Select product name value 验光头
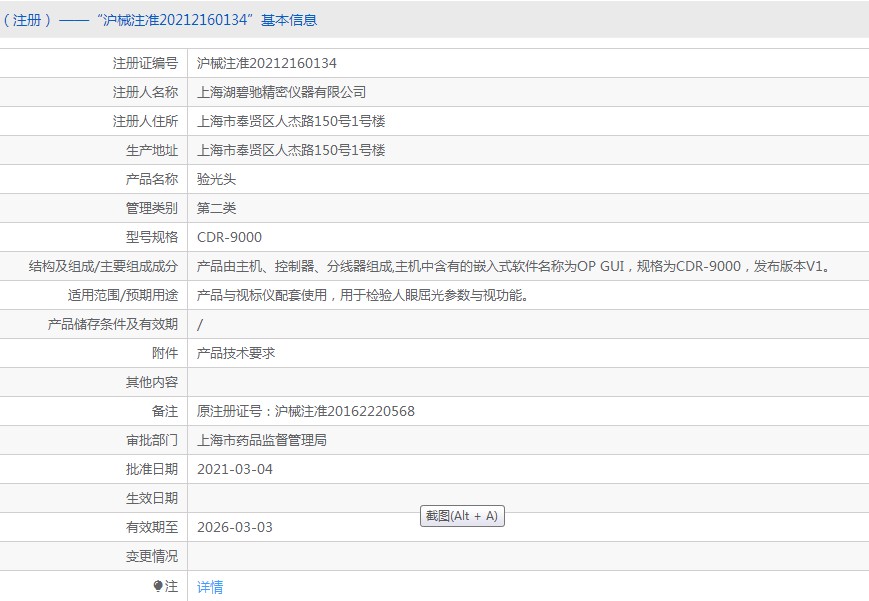869x601 pixels. 217,179
